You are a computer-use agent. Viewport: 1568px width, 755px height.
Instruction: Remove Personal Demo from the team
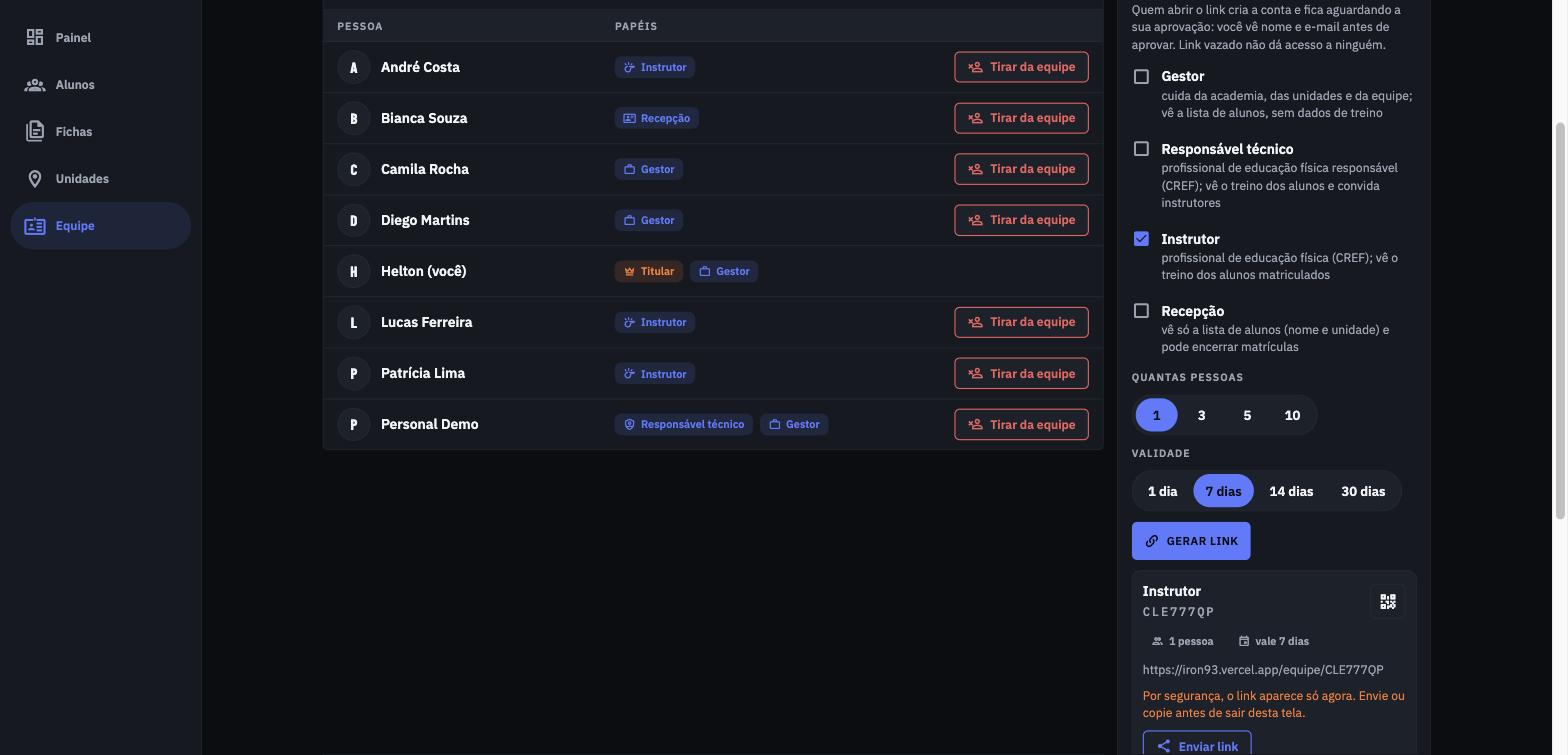1021,424
